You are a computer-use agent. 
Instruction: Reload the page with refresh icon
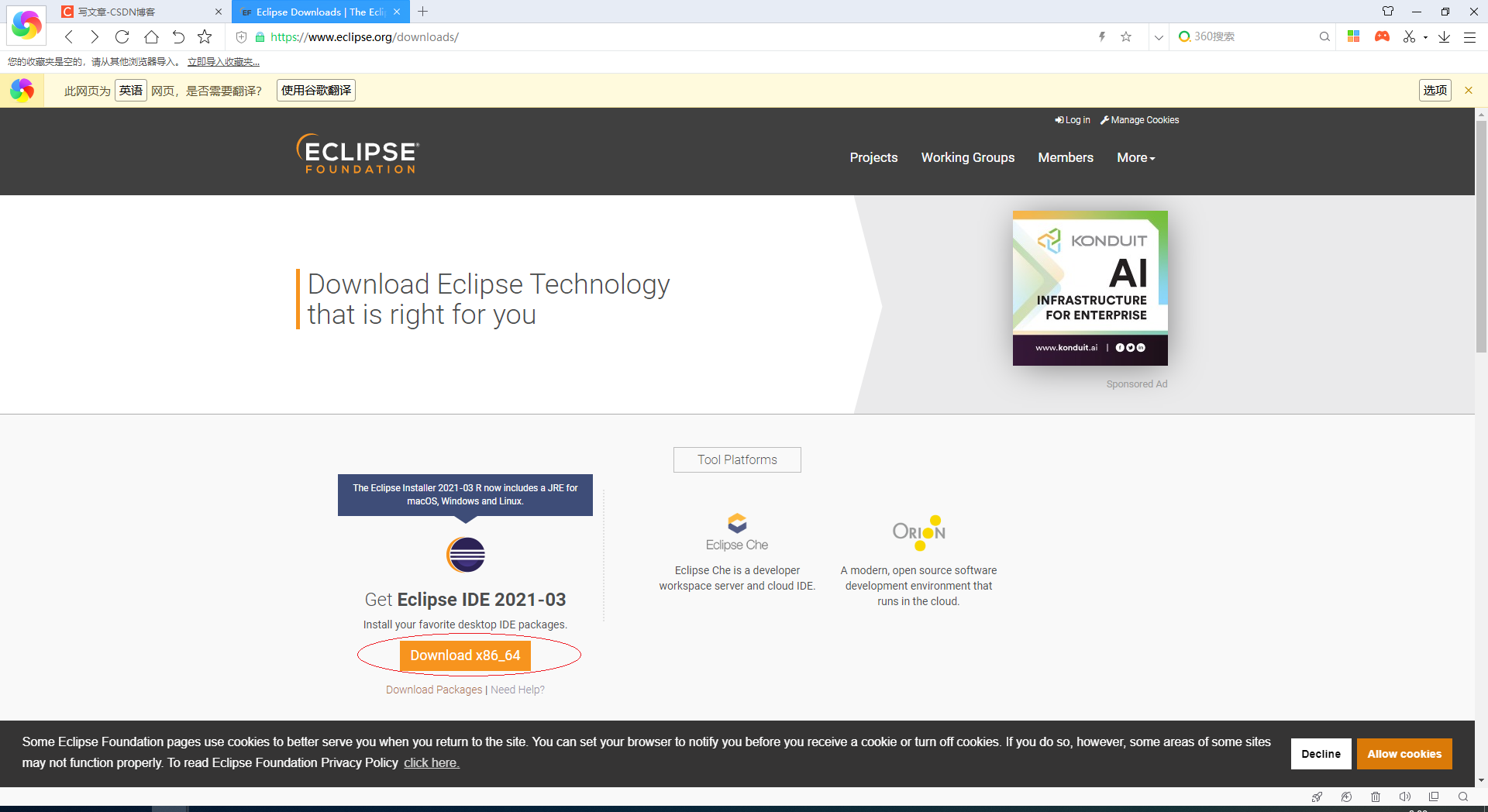point(122,36)
